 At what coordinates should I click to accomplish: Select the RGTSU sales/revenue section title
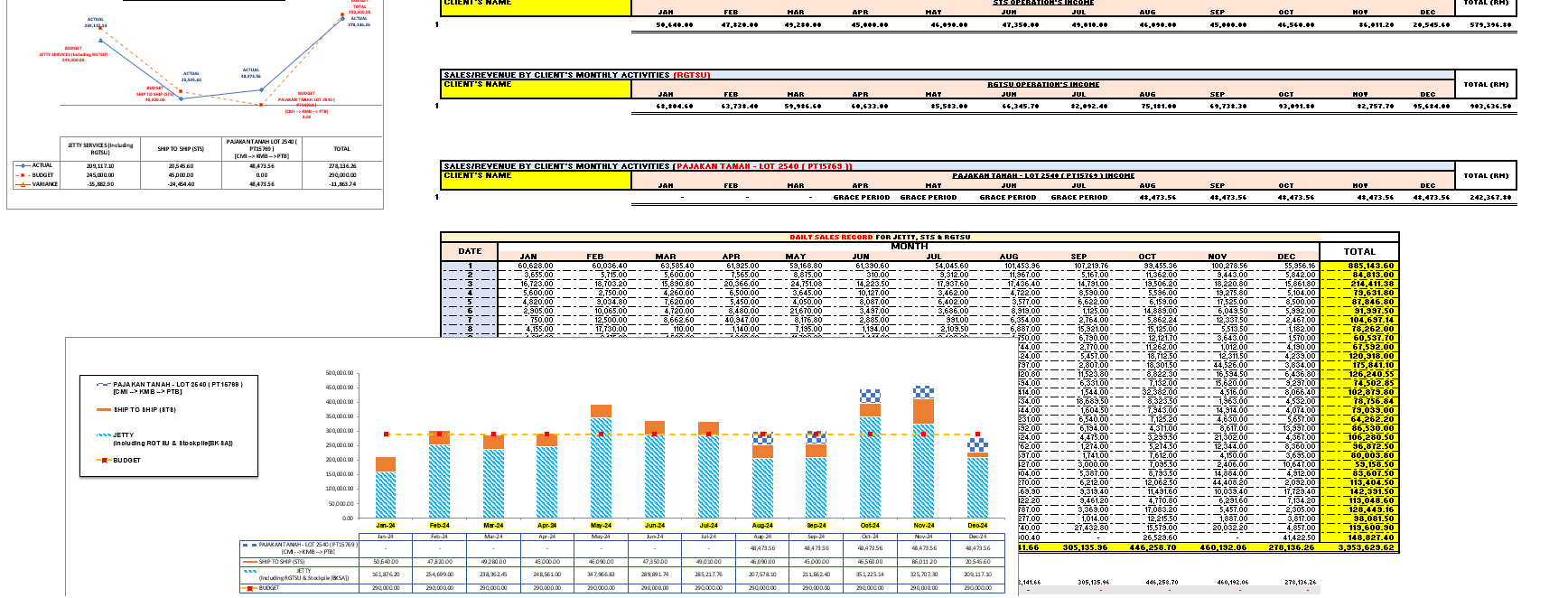coord(576,75)
